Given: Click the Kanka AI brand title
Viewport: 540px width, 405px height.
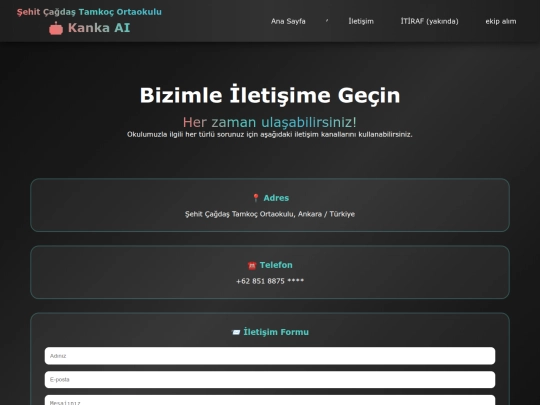Looking at the screenshot, I should tap(99, 28).
